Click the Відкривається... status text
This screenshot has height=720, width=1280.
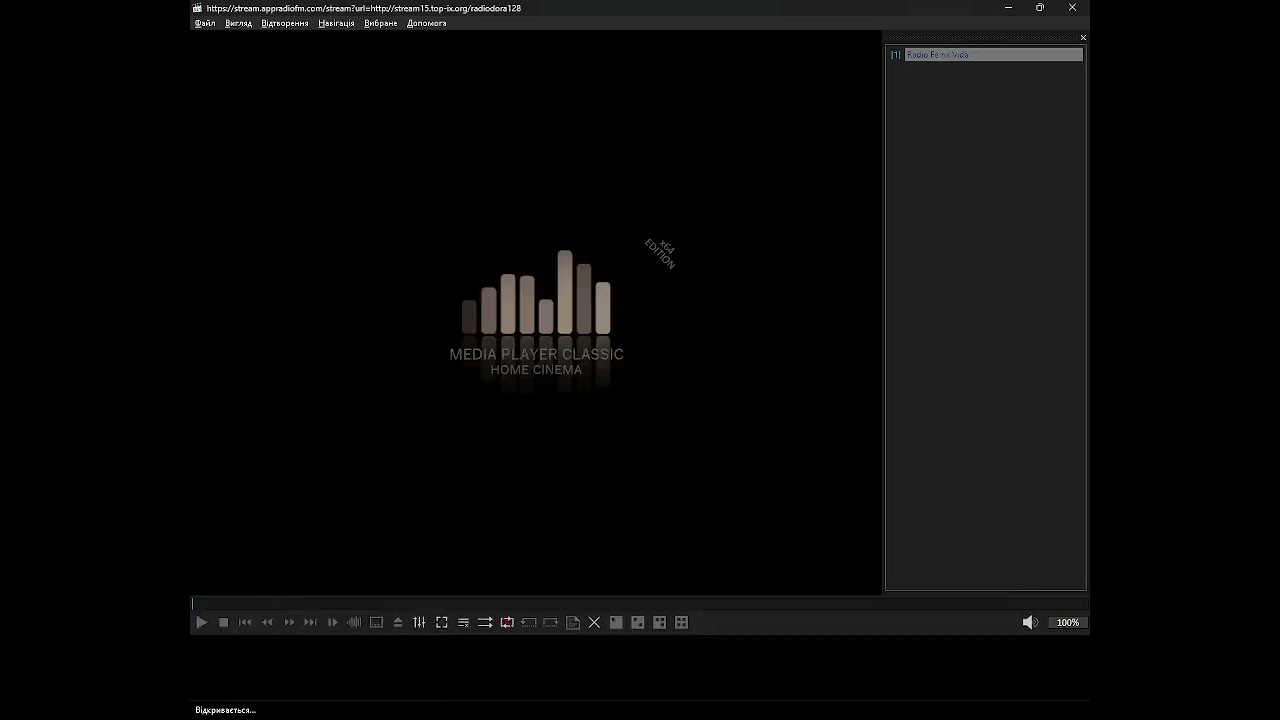point(226,710)
